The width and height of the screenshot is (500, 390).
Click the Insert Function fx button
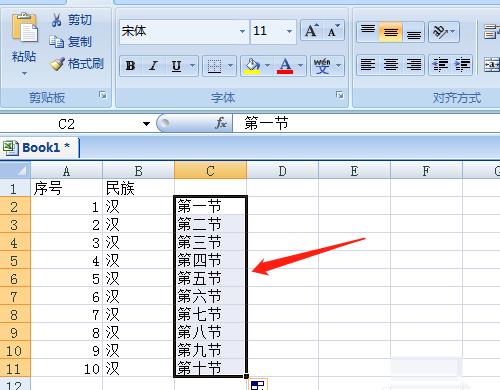pos(221,123)
